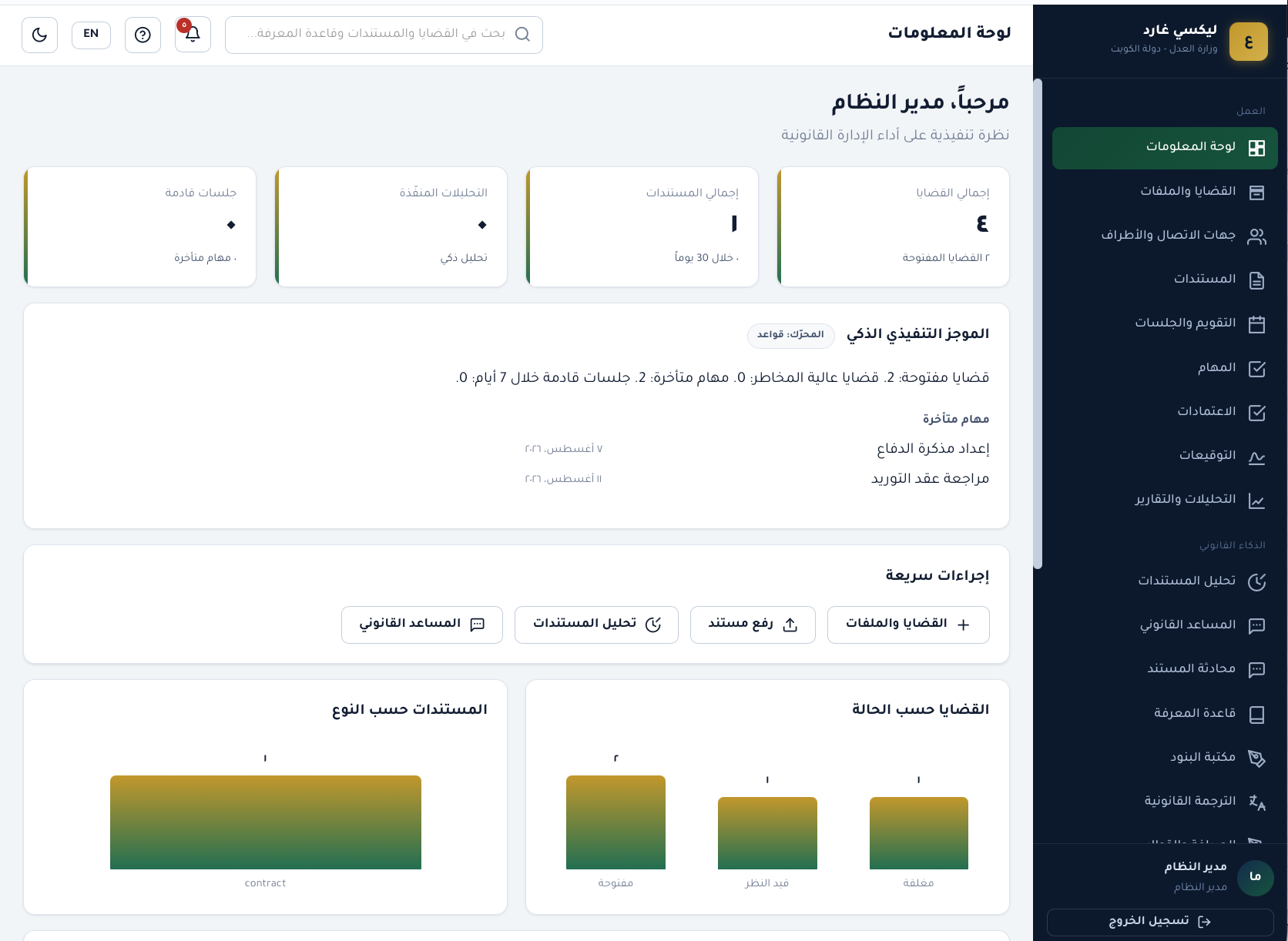Viewport: 1288px width, 941px height.
Task: Open جهات الاتصال والأطراف in the sidebar
Action: [x=1165, y=236]
